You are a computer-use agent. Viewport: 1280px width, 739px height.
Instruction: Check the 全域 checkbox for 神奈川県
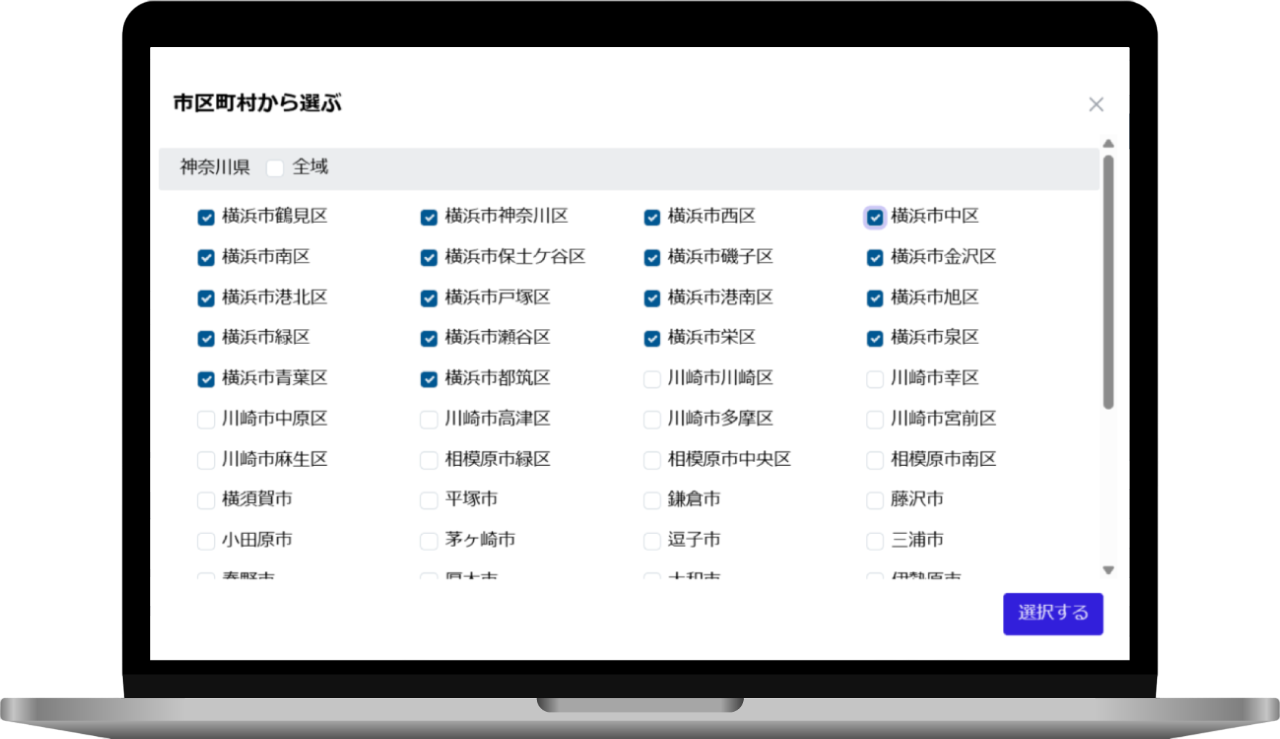[275, 168]
